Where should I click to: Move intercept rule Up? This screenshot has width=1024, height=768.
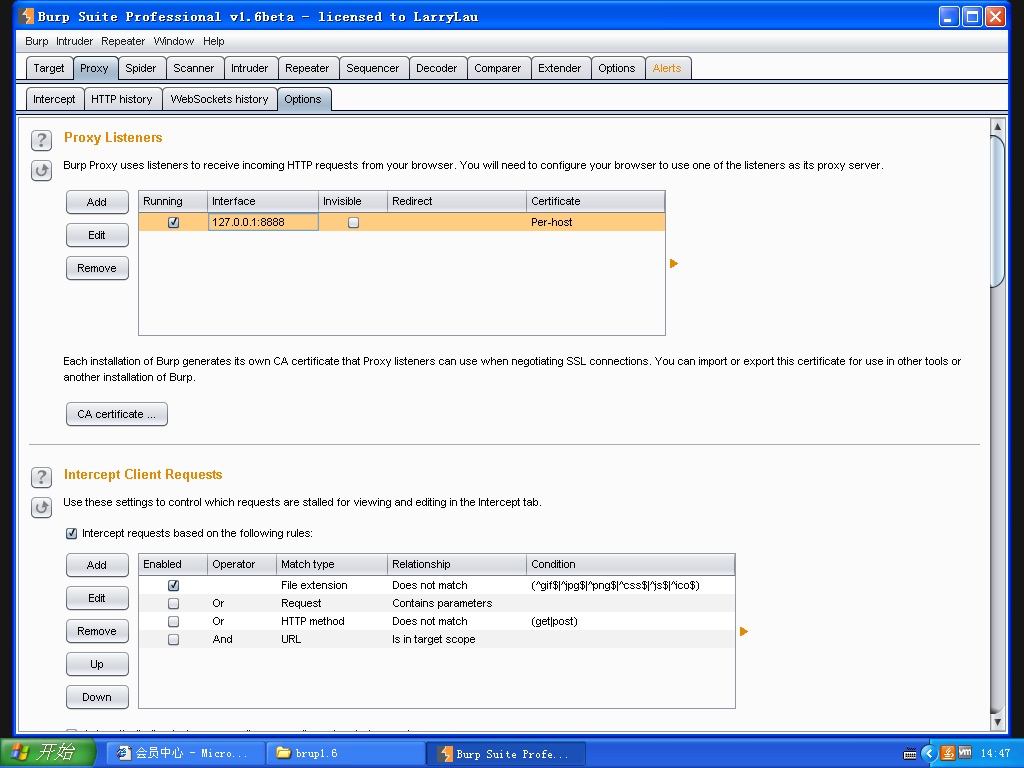click(x=97, y=664)
